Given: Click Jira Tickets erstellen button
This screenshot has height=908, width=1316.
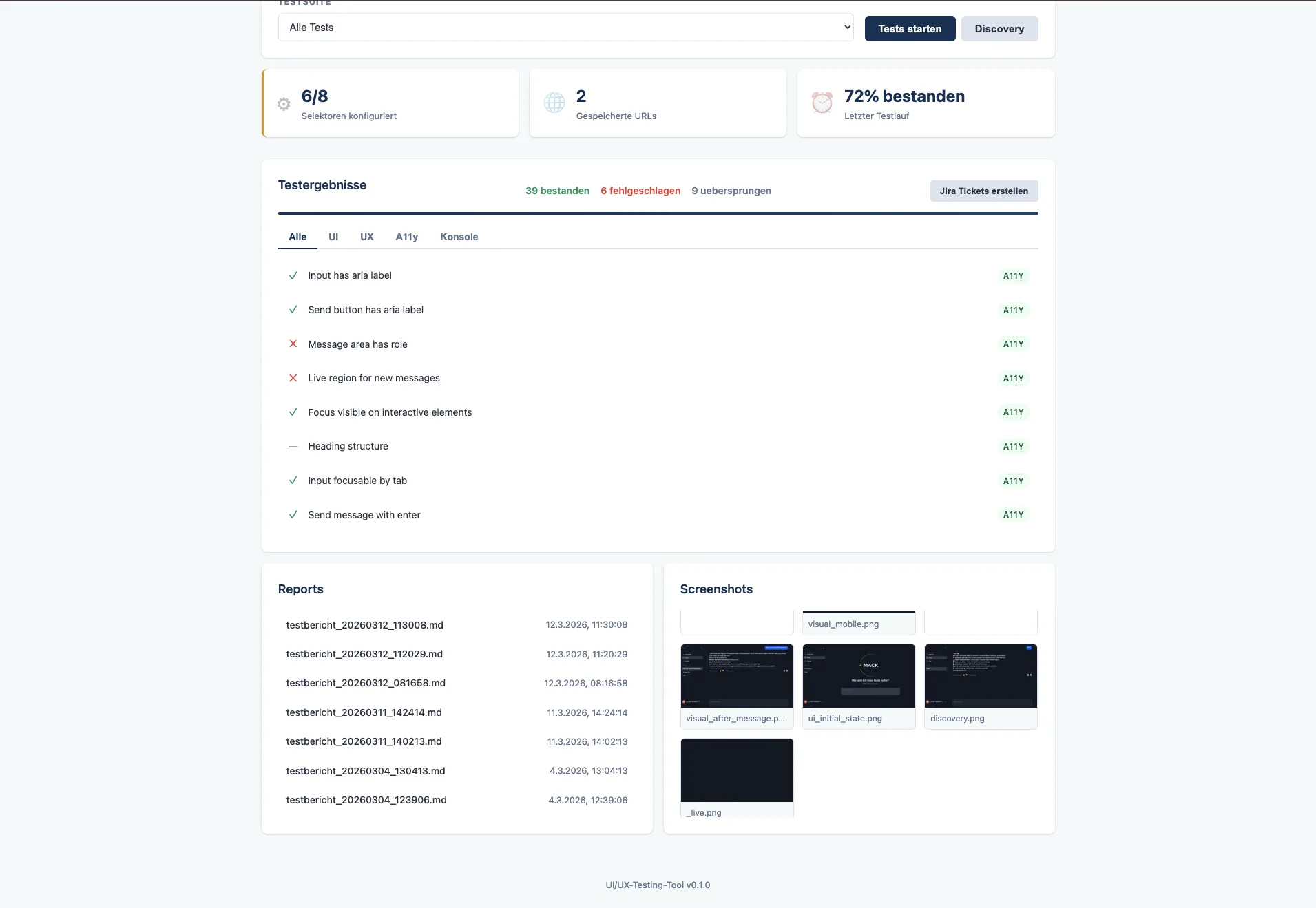Looking at the screenshot, I should coord(983,191).
